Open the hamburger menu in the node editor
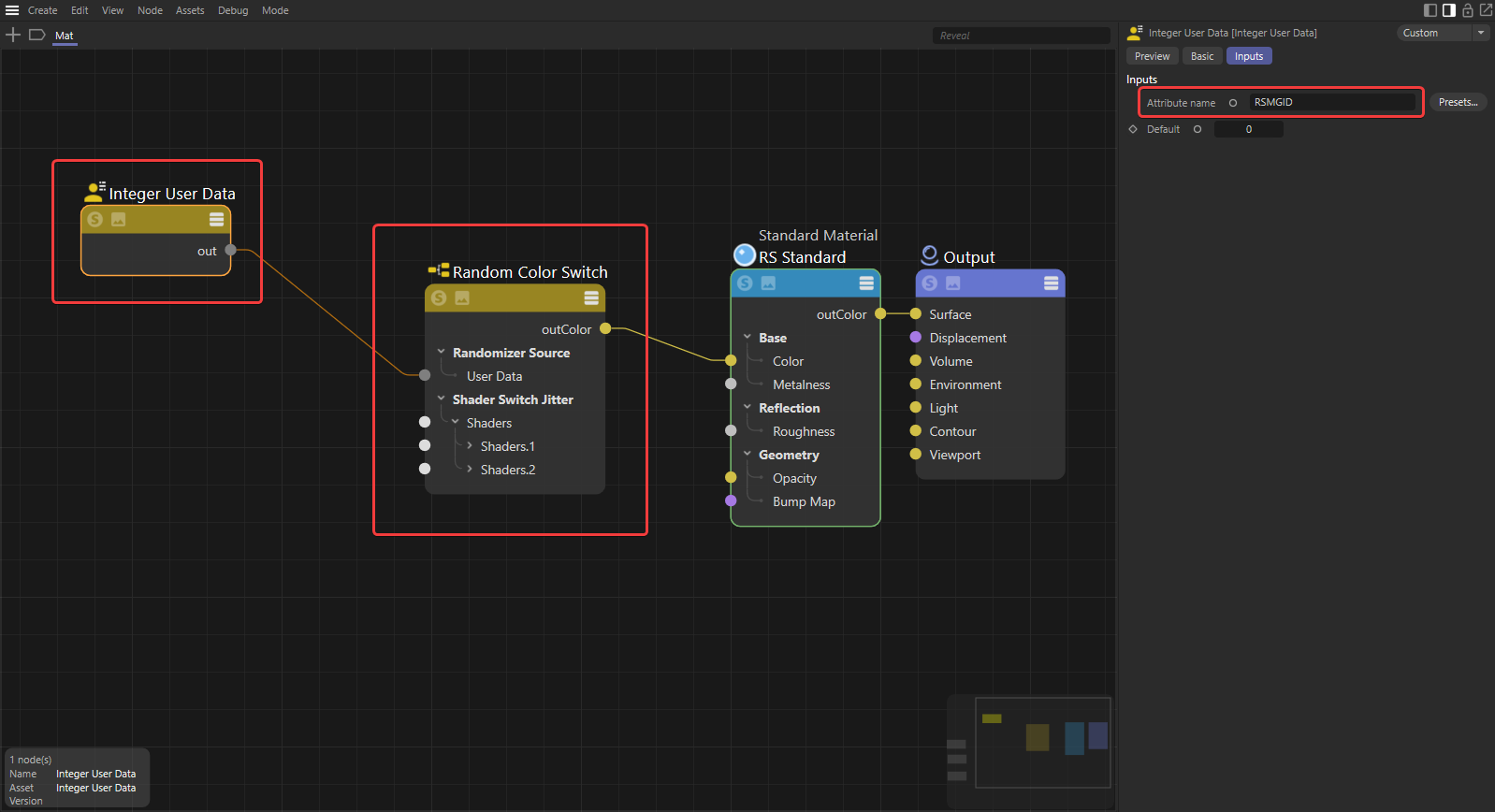Screen dimensions: 1495x812 tap(12, 10)
